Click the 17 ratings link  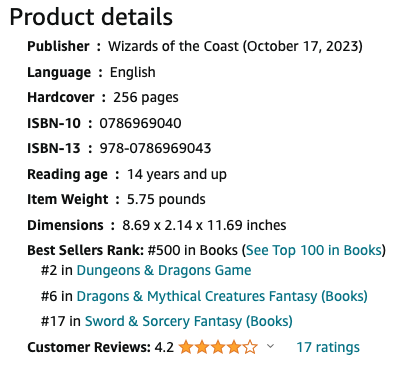328,347
